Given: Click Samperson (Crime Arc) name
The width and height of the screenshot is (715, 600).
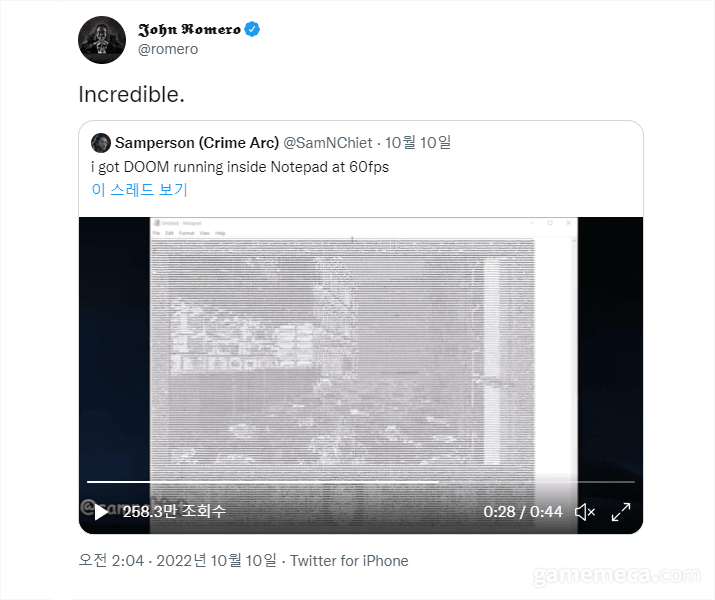Looking at the screenshot, I should [x=197, y=143].
